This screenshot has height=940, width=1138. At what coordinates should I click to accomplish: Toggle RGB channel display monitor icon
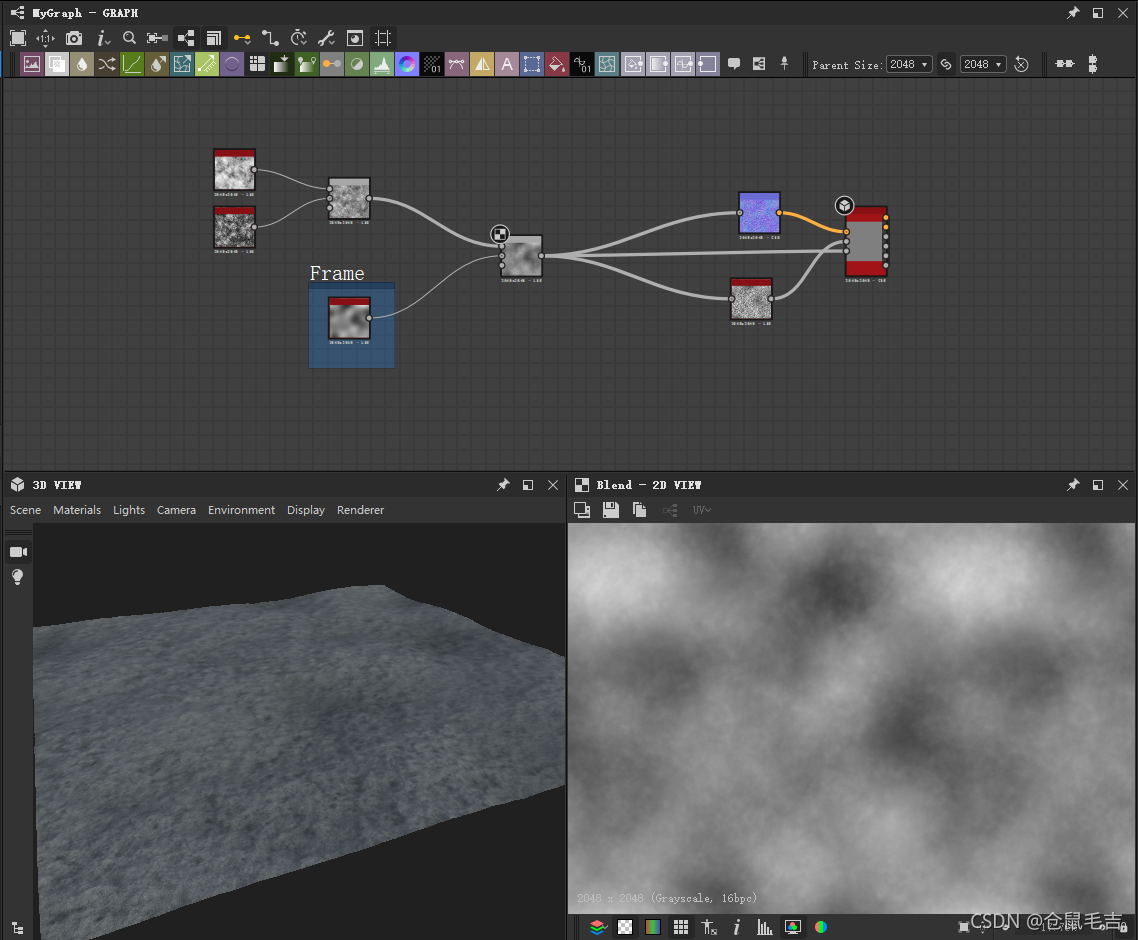click(793, 927)
